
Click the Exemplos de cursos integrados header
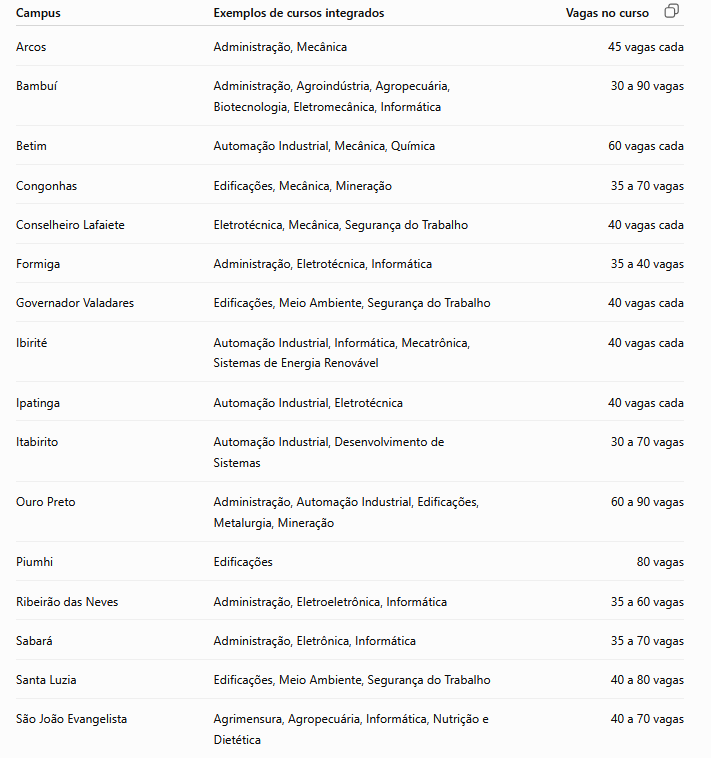click(x=299, y=13)
